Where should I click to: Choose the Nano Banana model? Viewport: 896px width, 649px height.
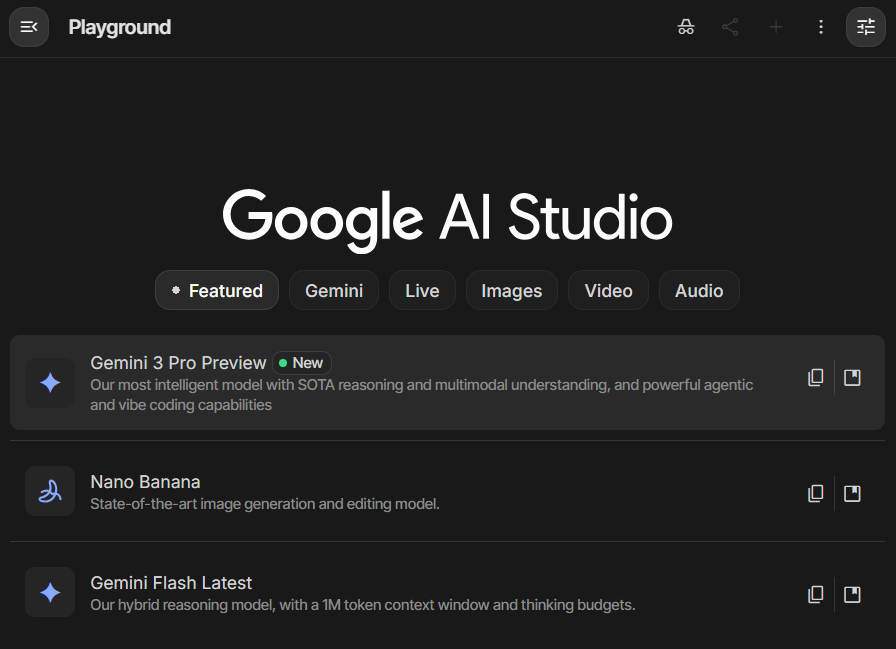coord(447,491)
